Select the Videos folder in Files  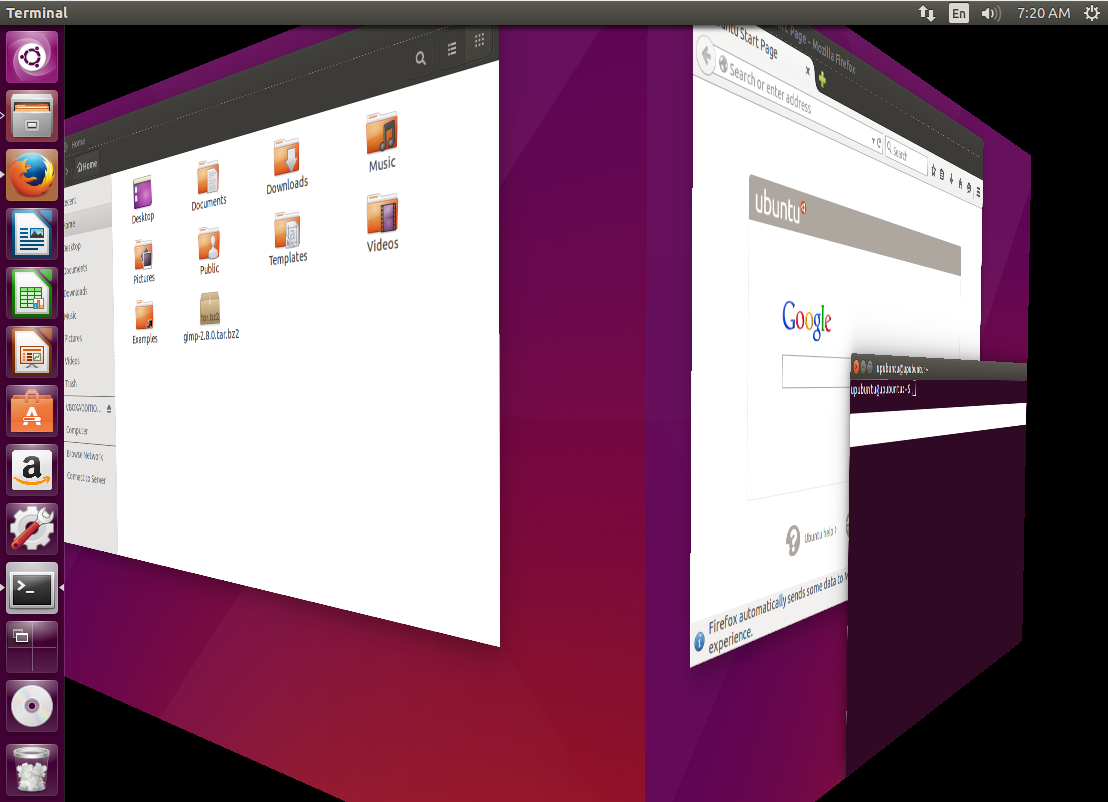click(382, 223)
